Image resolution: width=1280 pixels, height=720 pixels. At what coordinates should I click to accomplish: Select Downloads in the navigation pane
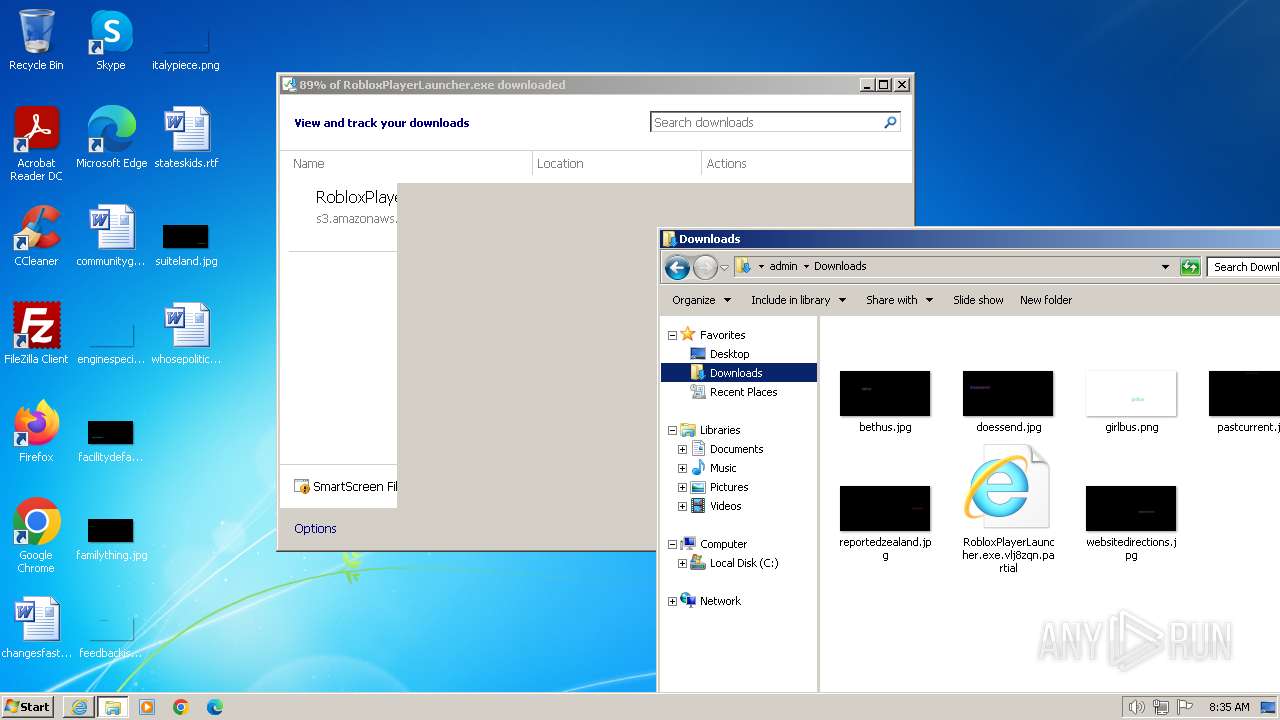tap(738, 373)
